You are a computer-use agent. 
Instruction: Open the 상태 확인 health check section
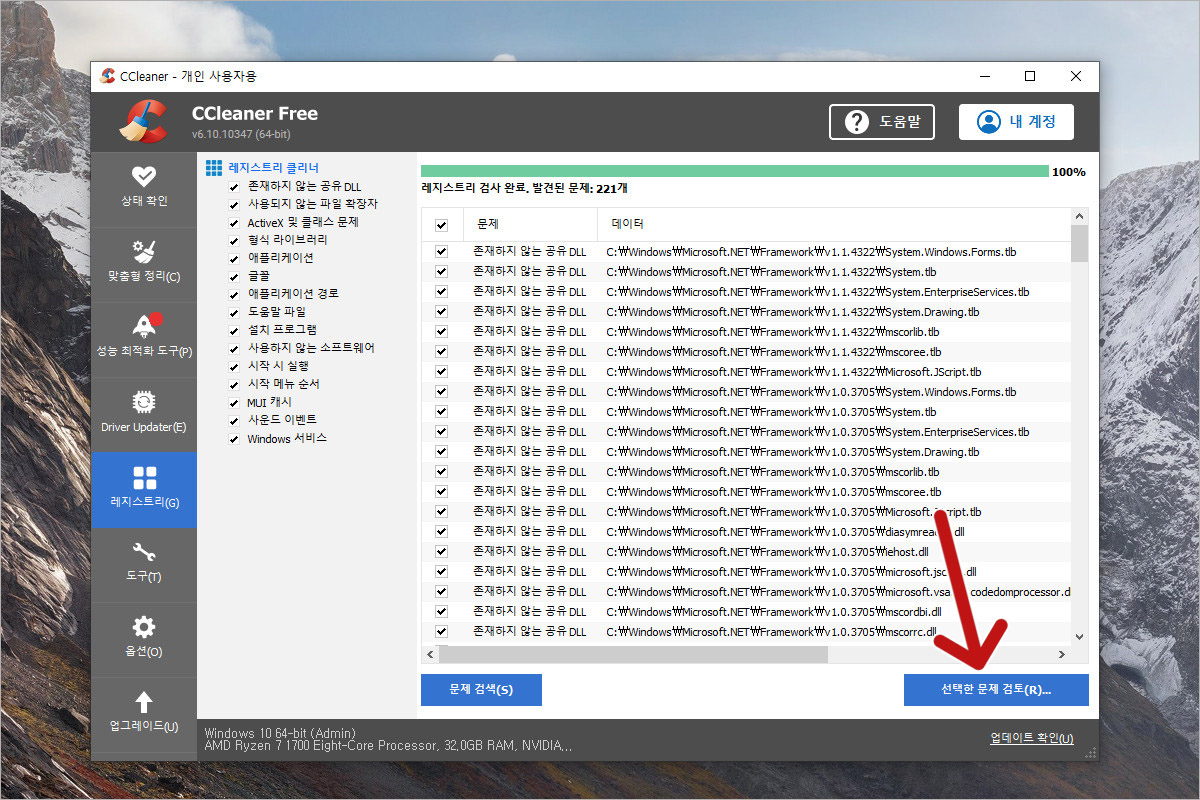tap(144, 188)
